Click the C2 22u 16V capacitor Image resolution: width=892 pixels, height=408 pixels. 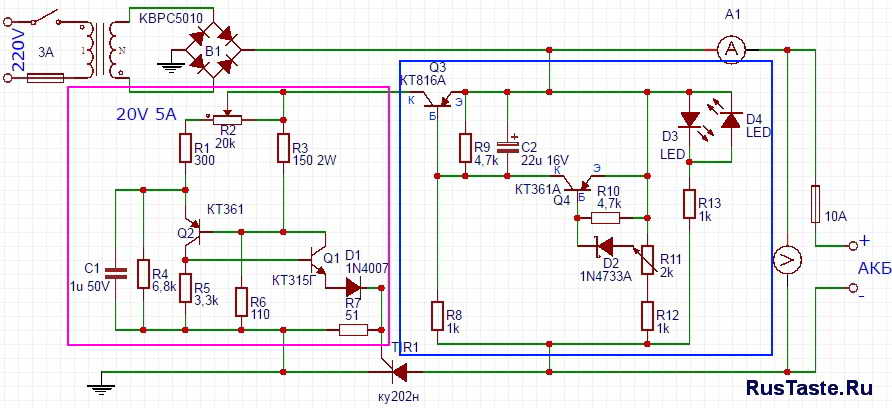point(508,148)
